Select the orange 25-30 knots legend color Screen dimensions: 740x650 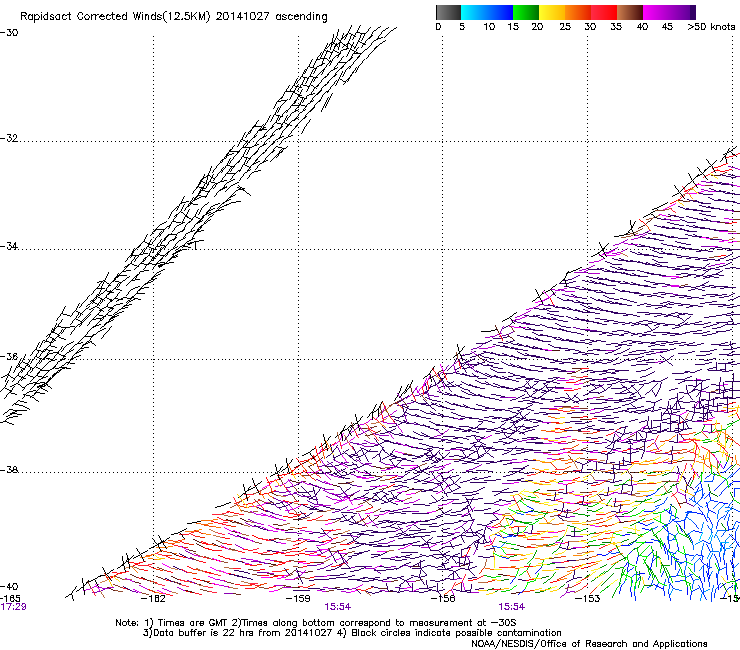[x=578, y=12]
